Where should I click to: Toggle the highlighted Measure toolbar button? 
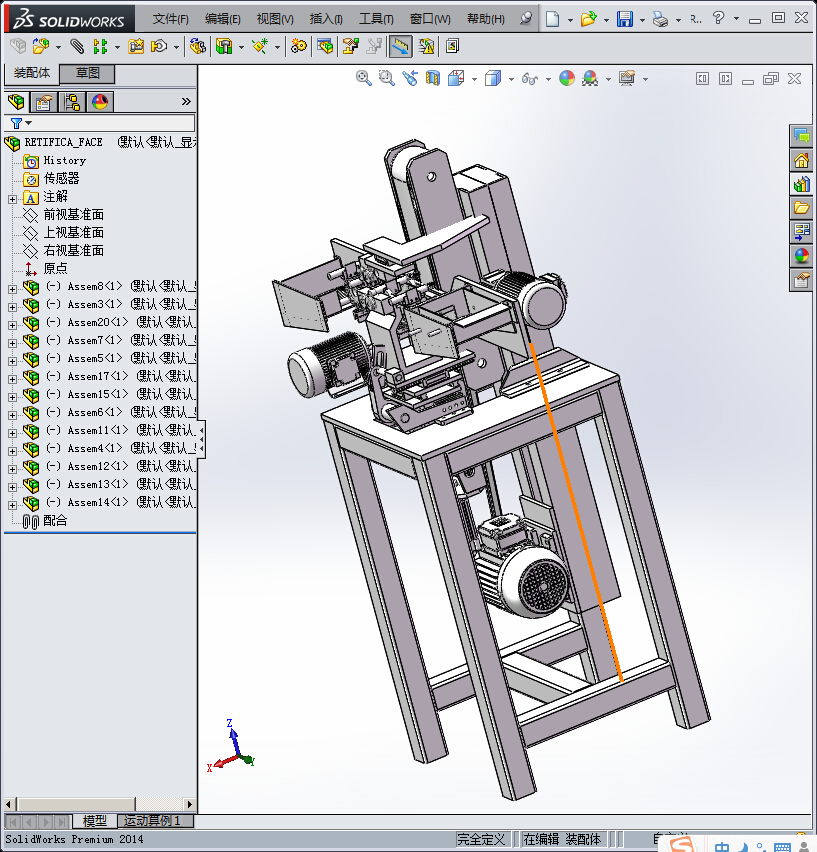click(400, 47)
